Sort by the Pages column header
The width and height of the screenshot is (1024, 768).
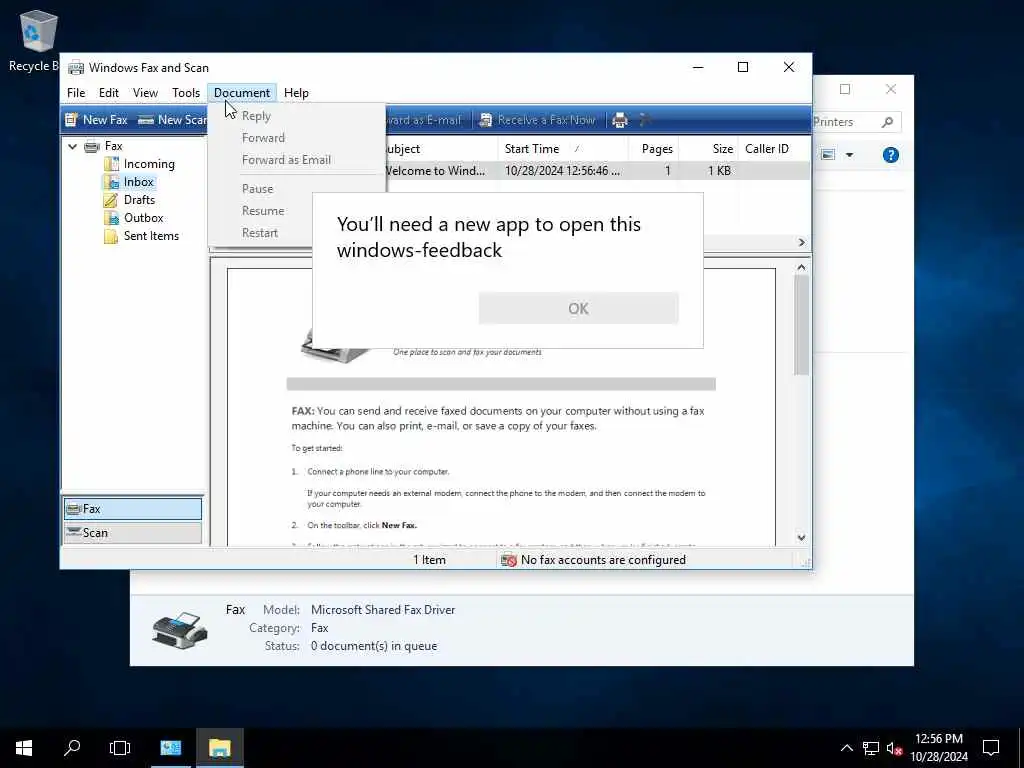click(653, 149)
